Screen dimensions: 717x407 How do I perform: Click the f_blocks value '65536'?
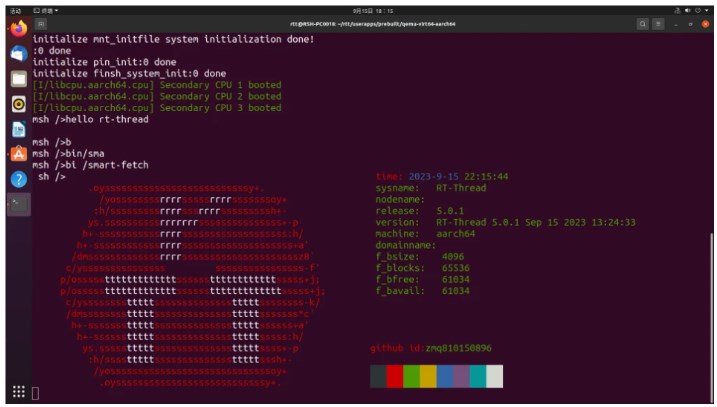pyautogui.click(x=455, y=268)
